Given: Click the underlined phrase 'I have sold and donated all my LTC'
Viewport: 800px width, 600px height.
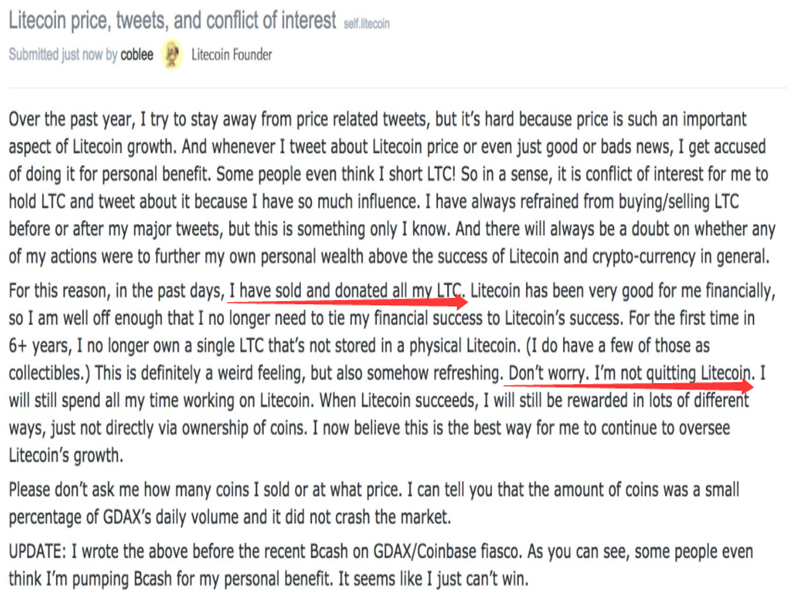Looking at the screenshot, I should [345, 291].
